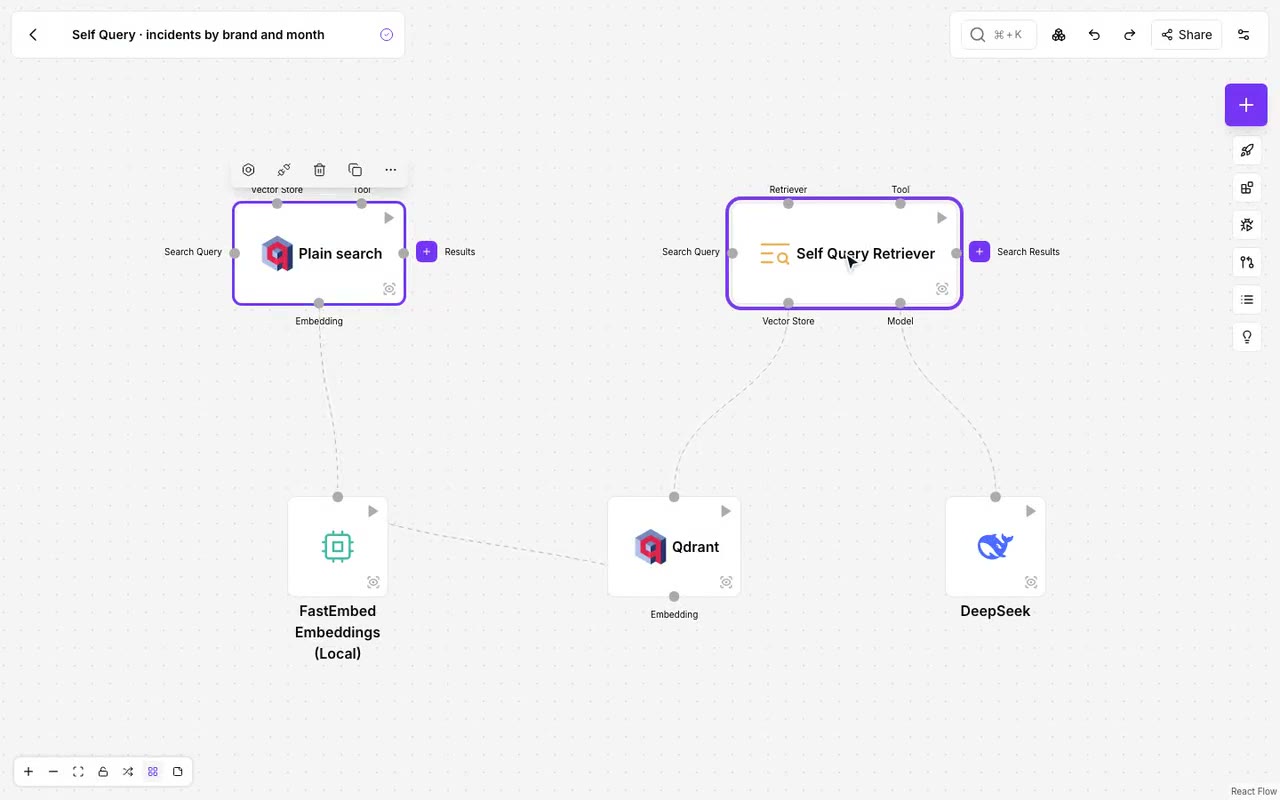Open the bug debug panel
The image size is (1280, 800).
[1247, 225]
